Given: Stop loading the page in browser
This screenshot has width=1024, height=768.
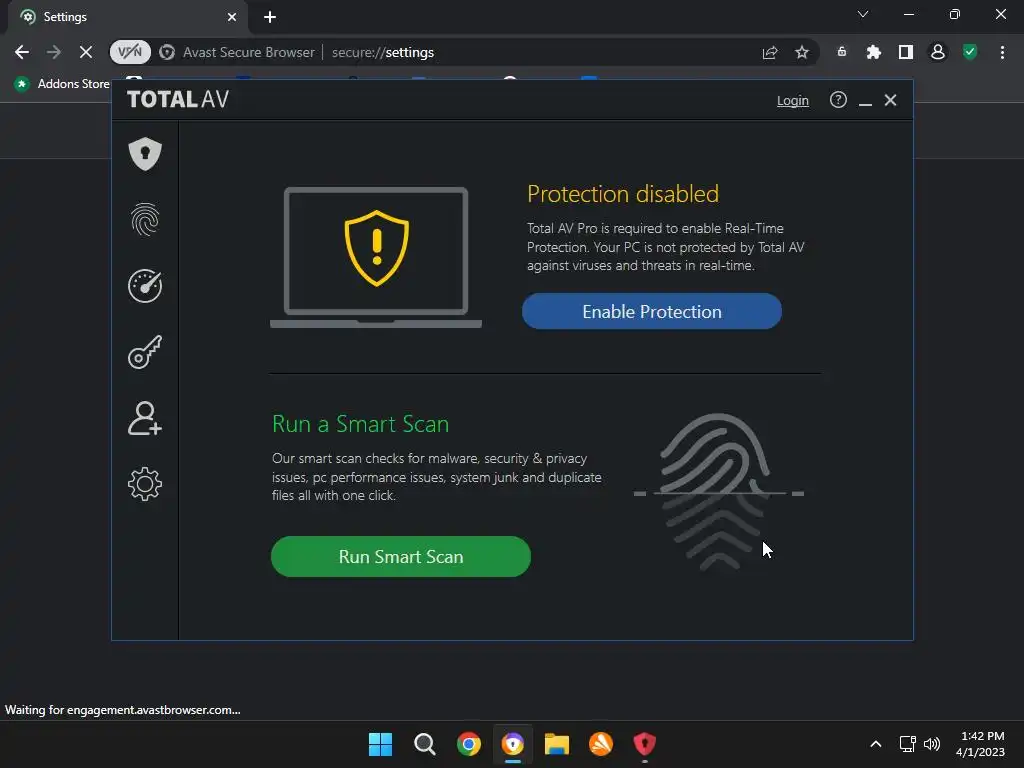Looking at the screenshot, I should tap(86, 52).
